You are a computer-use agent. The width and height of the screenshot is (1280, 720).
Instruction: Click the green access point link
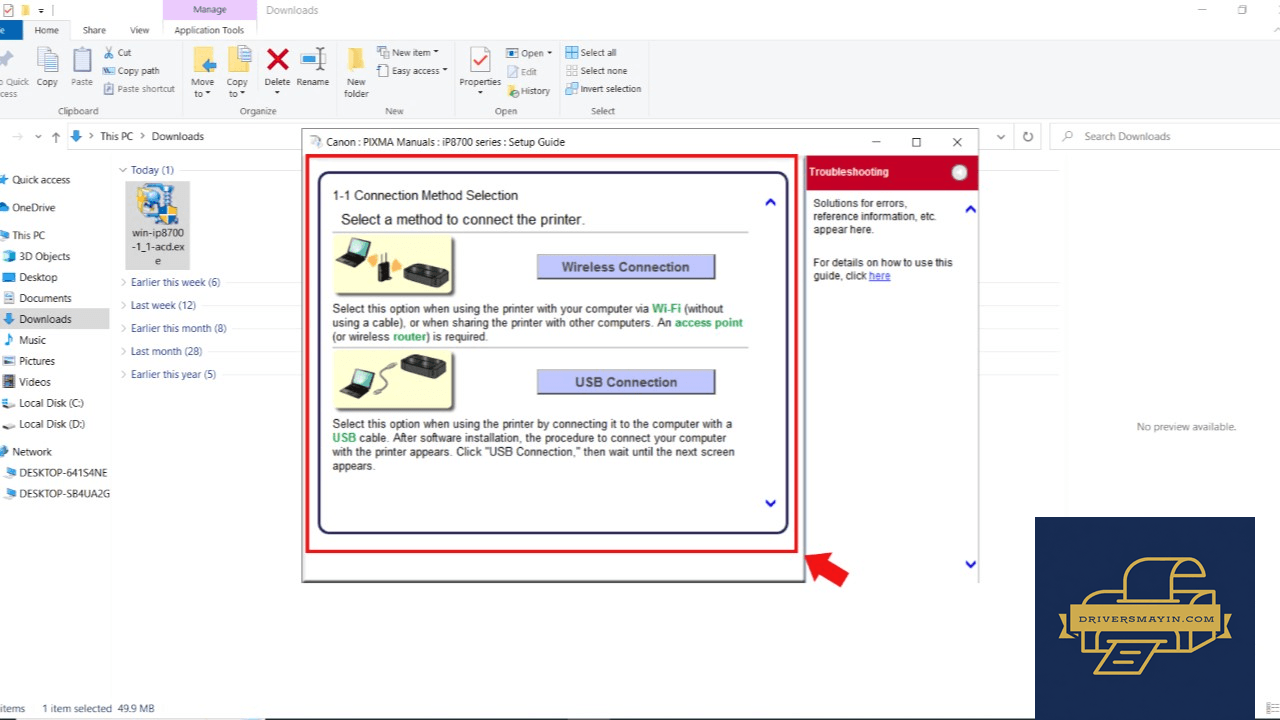coord(709,323)
